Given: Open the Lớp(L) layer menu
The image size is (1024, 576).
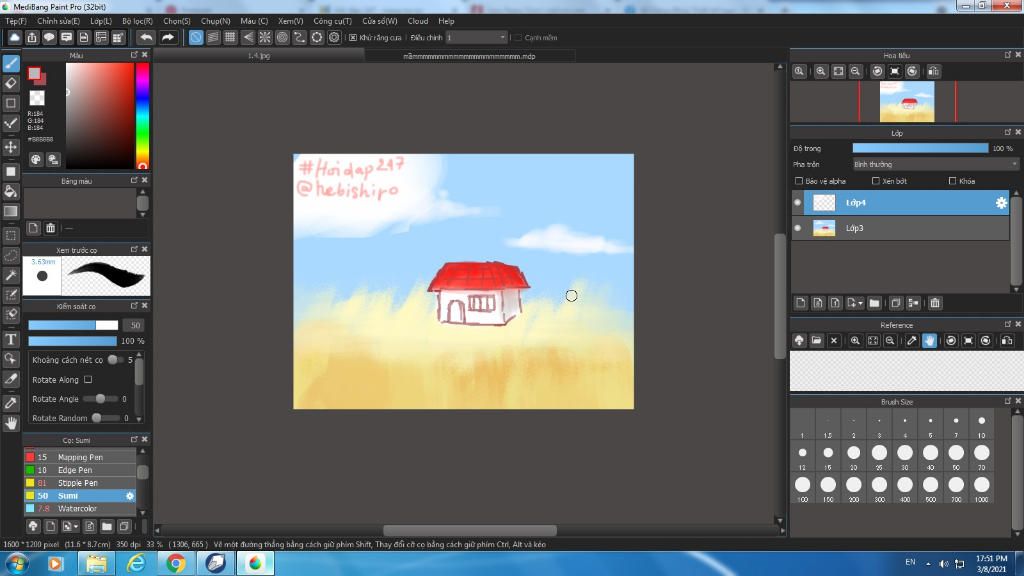Looking at the screenshot, I should click(101, 21).
